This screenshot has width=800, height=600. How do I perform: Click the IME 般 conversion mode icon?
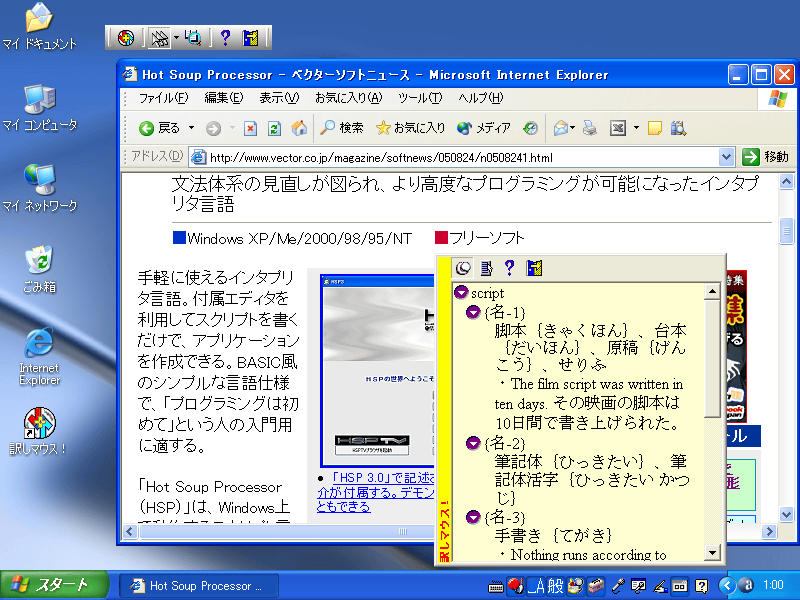[555, 586]
